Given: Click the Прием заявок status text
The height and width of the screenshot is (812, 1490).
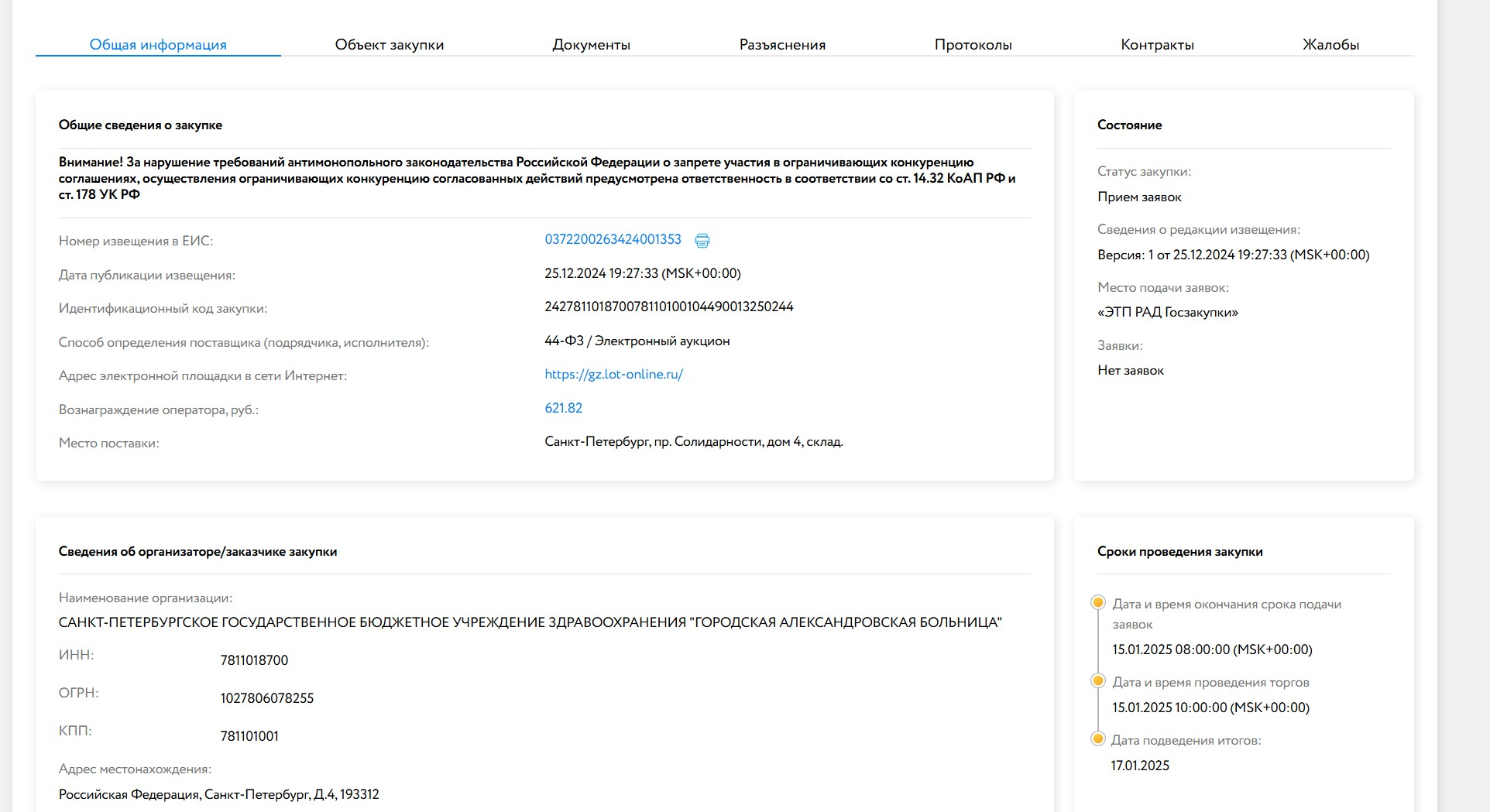Looking at the screenshot, I should [1139, 197].
